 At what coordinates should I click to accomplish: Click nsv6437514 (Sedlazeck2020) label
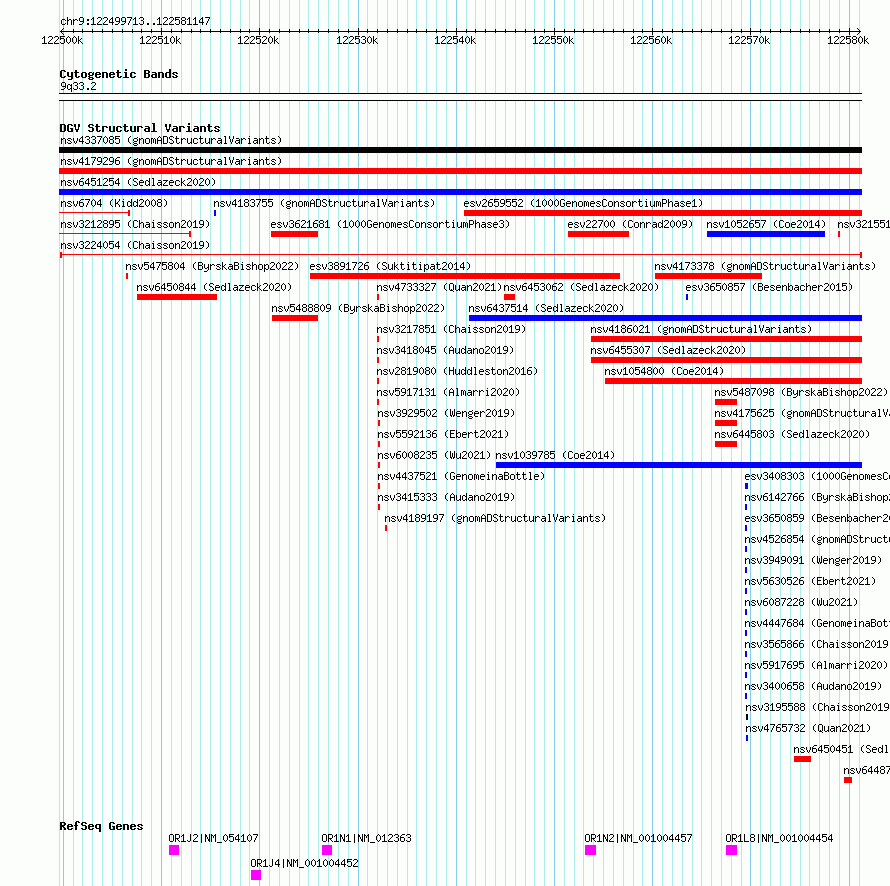point(546,308)
